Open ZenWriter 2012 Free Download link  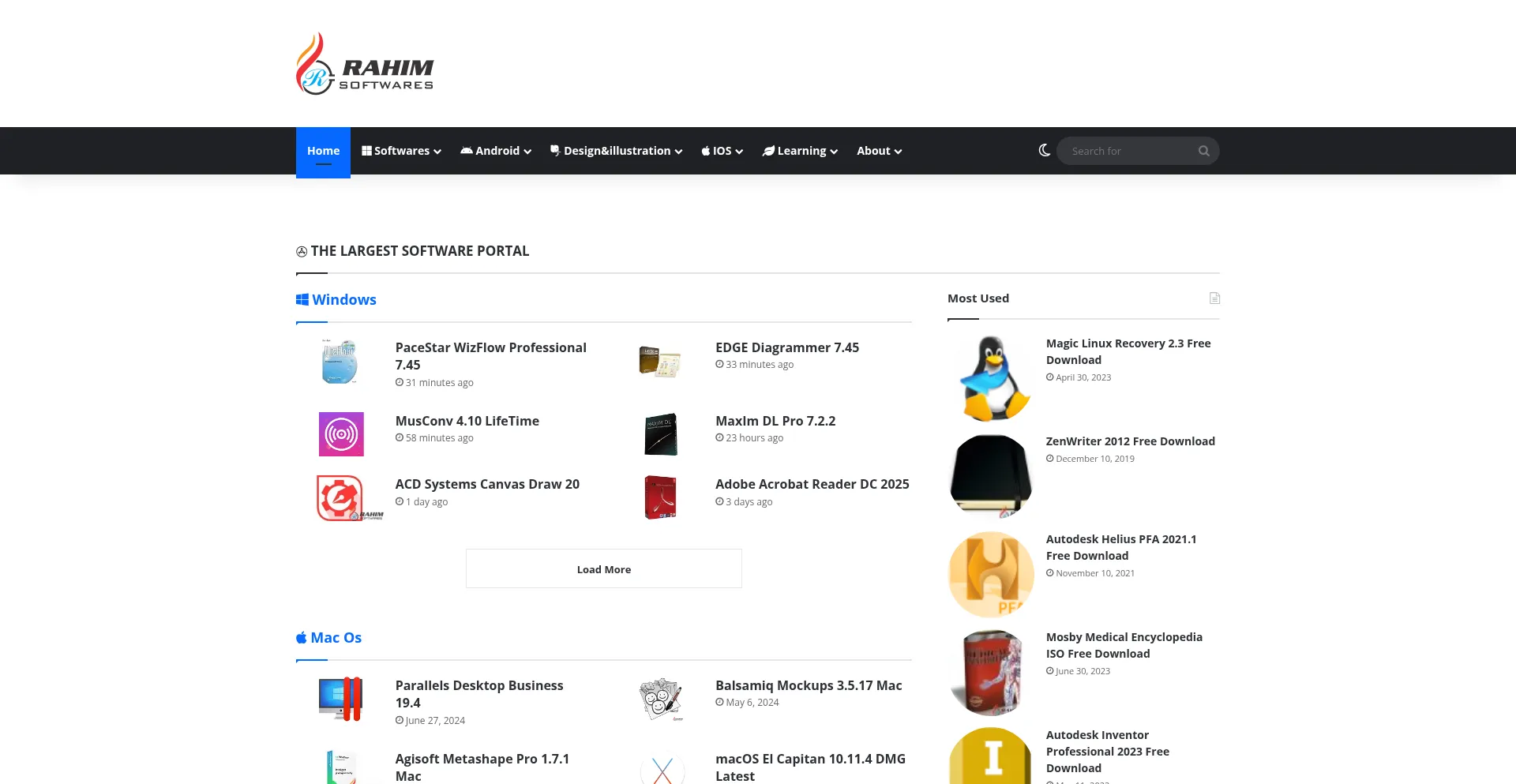tap(1131, 441)
